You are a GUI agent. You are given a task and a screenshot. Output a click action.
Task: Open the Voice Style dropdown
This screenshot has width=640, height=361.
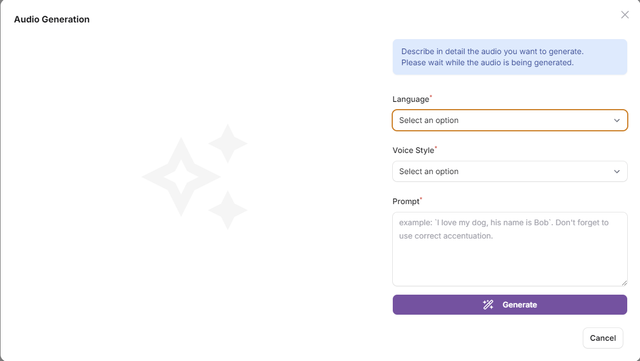coord(510,171)
